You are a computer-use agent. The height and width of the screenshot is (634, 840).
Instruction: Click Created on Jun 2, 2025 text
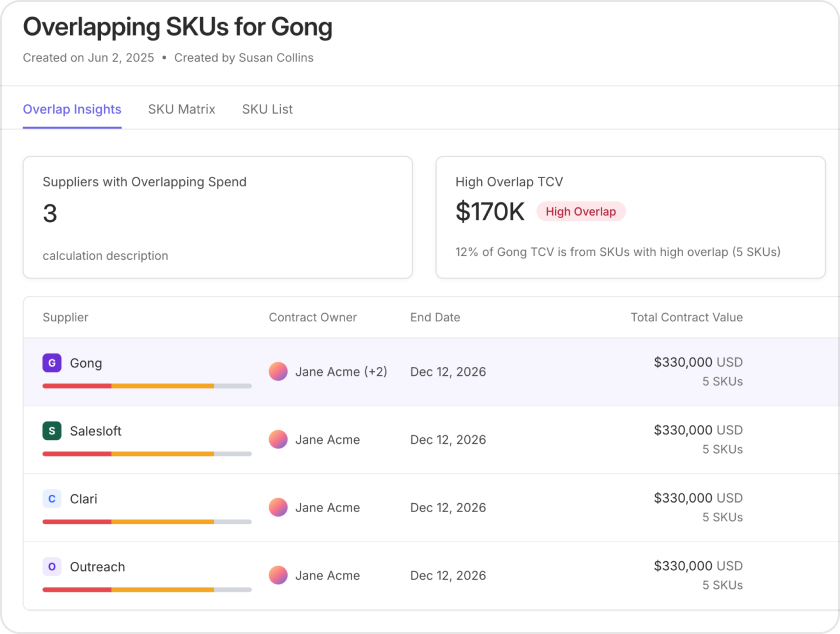88,58
